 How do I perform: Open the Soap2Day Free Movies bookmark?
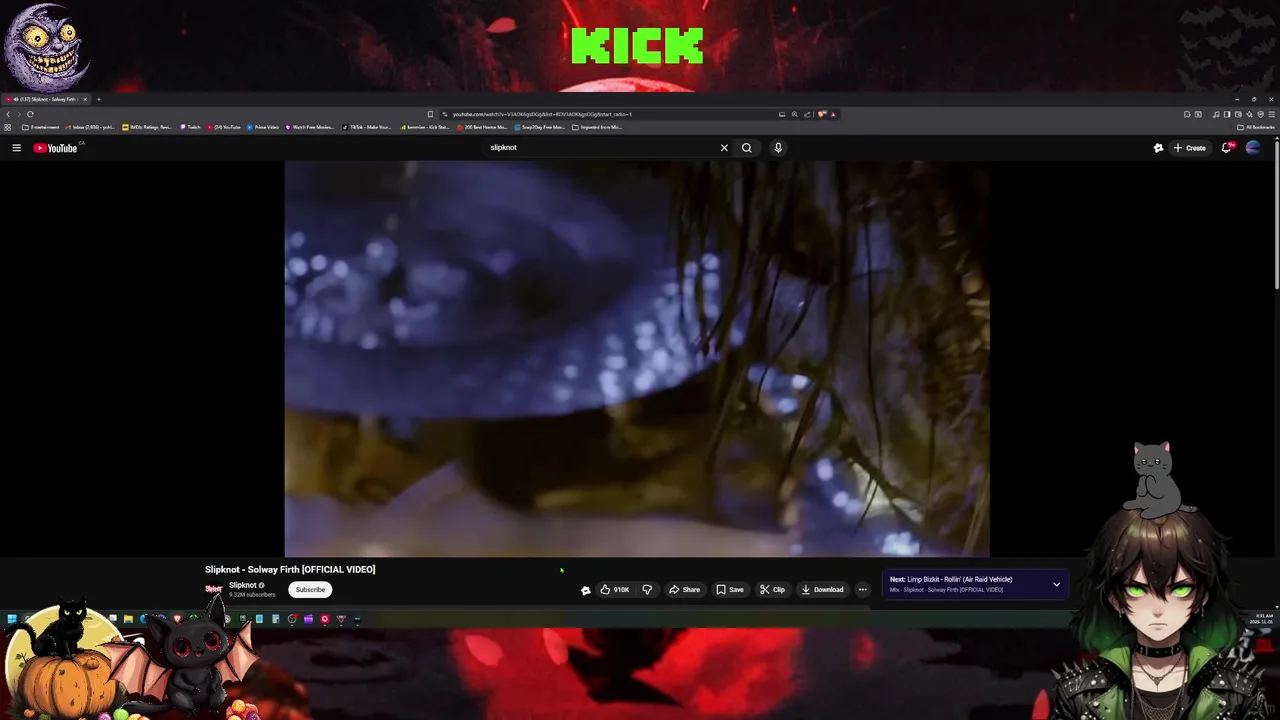pos(540,127)
